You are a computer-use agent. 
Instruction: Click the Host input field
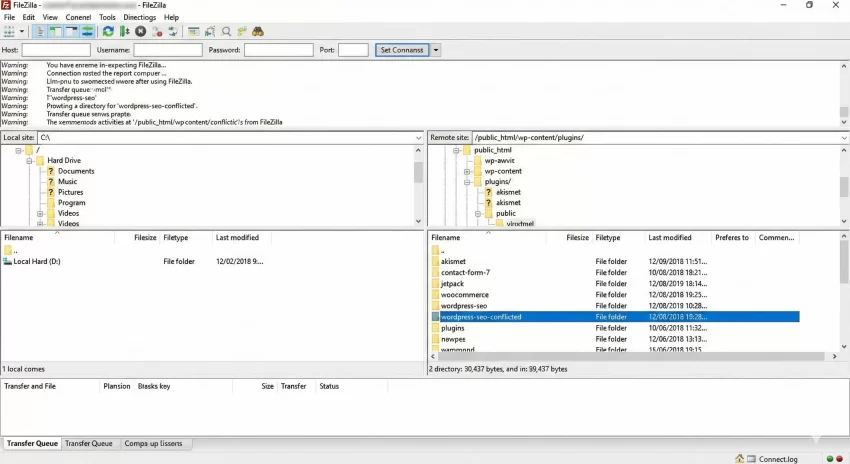tap(56, 50)
